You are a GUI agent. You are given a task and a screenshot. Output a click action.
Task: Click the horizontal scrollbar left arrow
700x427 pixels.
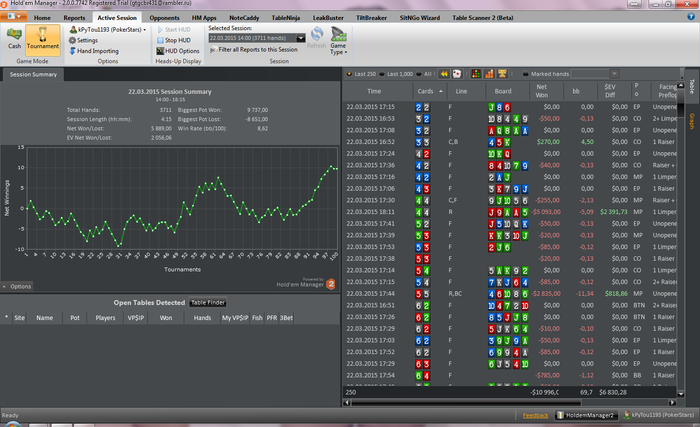pyautogui.click(x=347, y=402)
